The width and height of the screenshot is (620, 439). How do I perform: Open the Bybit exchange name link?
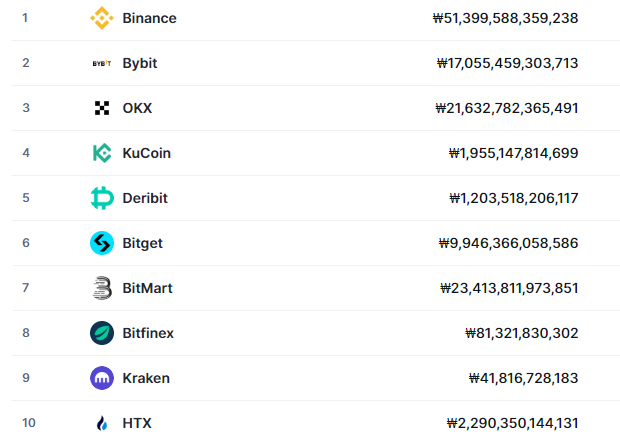[140, 63]
